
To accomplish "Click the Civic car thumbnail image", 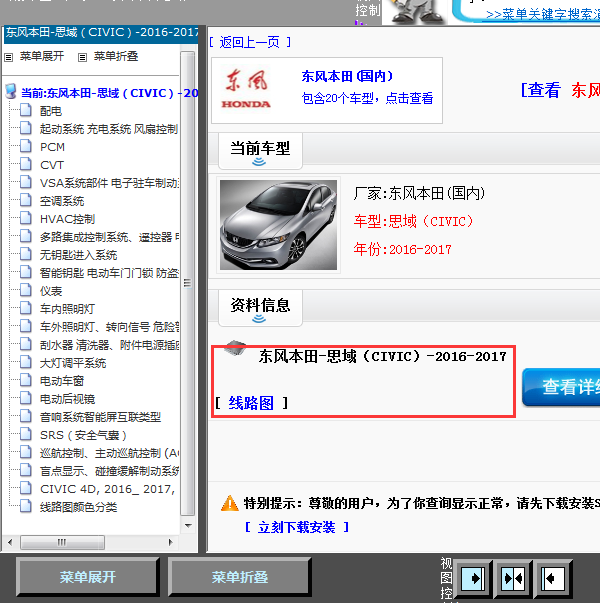I will pos(278,225).
